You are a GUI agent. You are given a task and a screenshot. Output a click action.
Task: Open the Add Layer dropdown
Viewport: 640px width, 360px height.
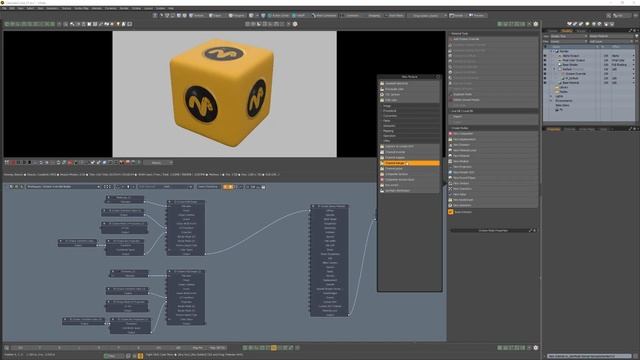point(611,41)
